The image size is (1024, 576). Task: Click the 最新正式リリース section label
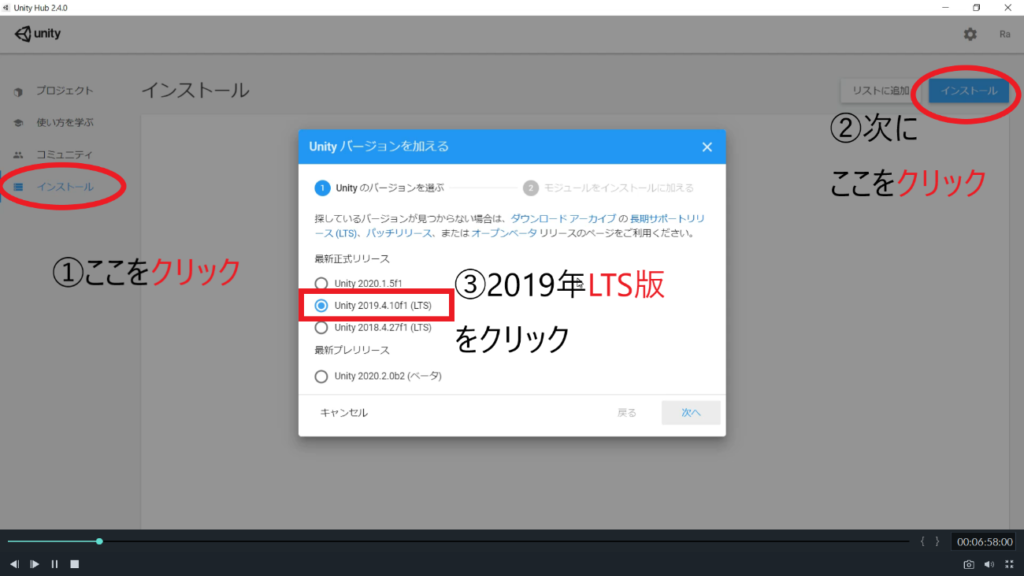pyautogui.click(x=352, y=259)
